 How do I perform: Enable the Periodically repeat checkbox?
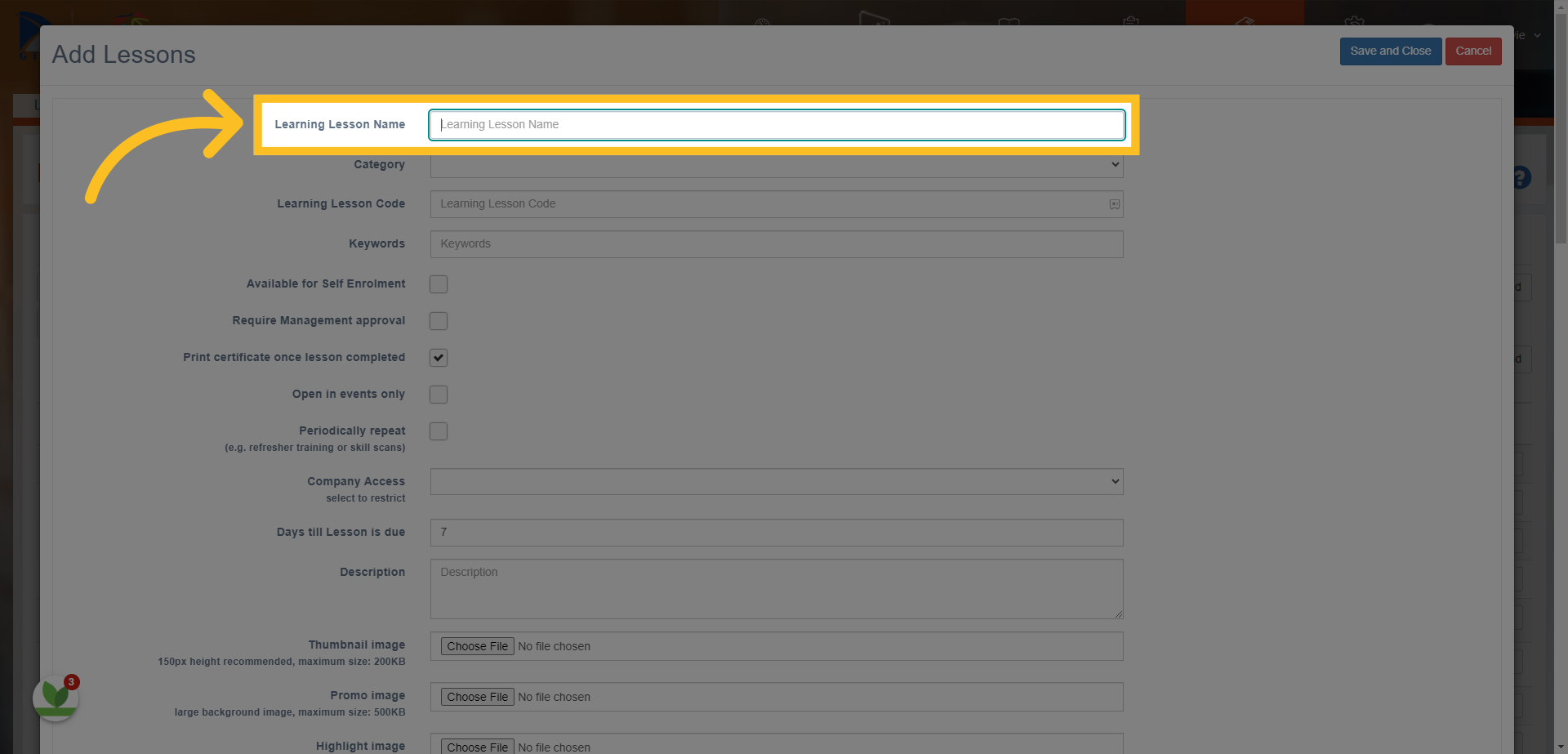click(x=439, y=431)
